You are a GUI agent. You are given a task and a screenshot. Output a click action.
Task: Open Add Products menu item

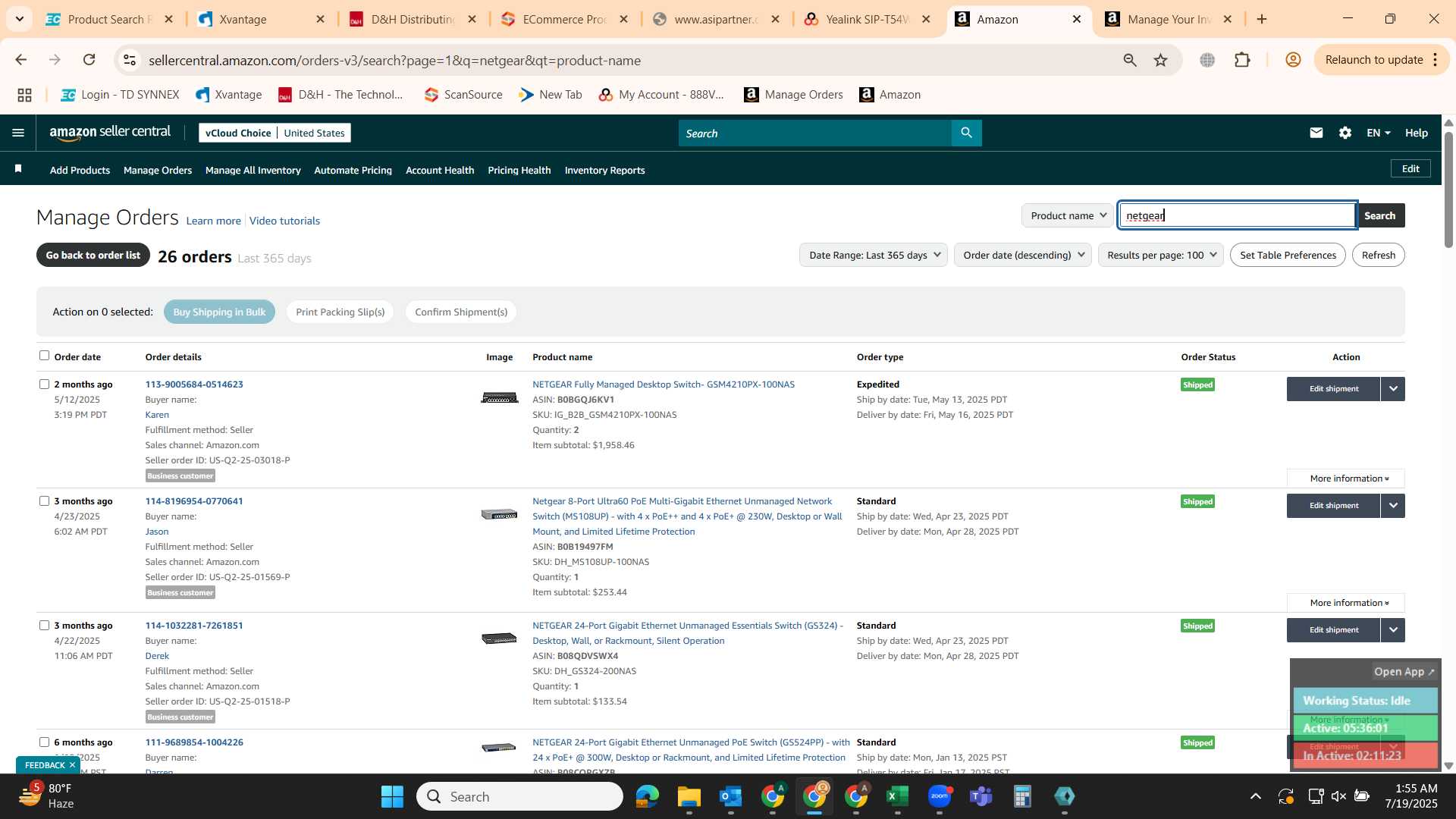80,170
